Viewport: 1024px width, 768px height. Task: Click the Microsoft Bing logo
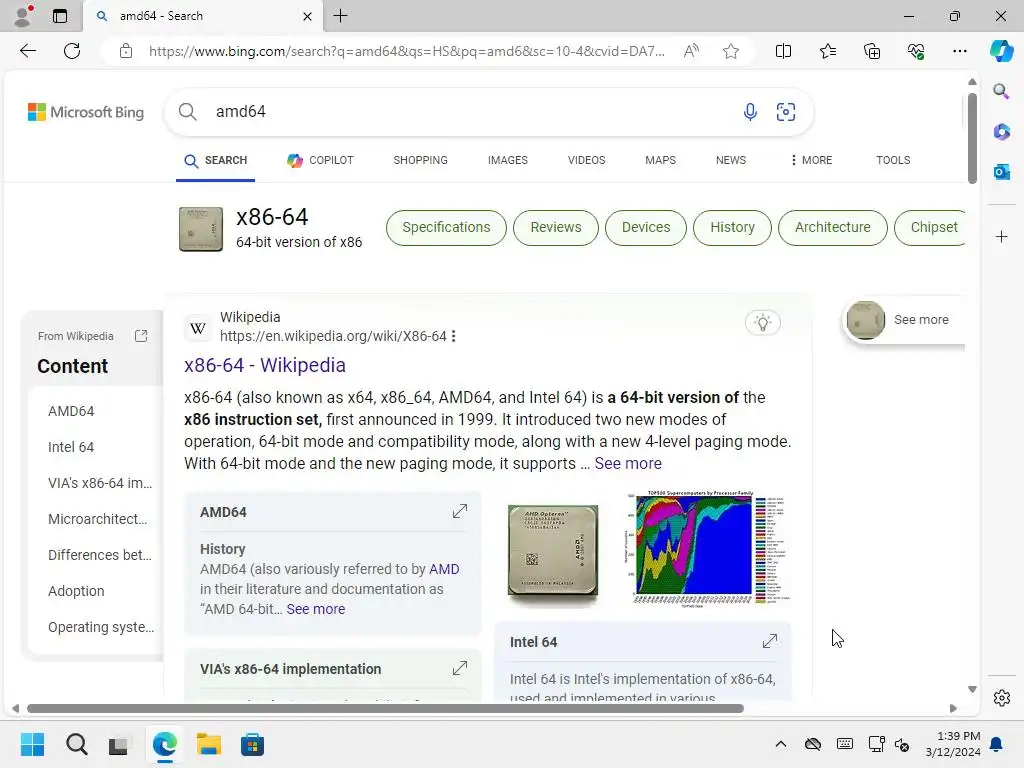(x=86, y=112)
